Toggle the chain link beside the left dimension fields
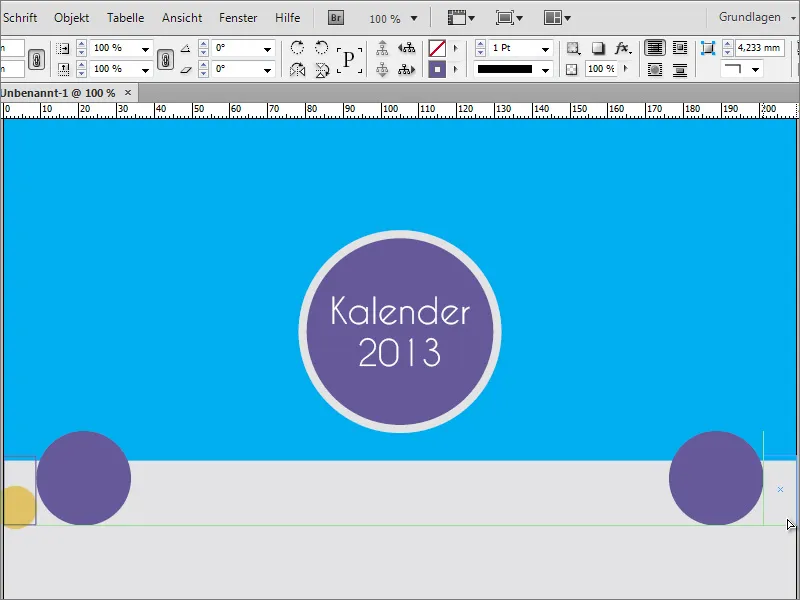Viewport: 800px width, 600px height. pyautogui.click(x=35, y=60)
